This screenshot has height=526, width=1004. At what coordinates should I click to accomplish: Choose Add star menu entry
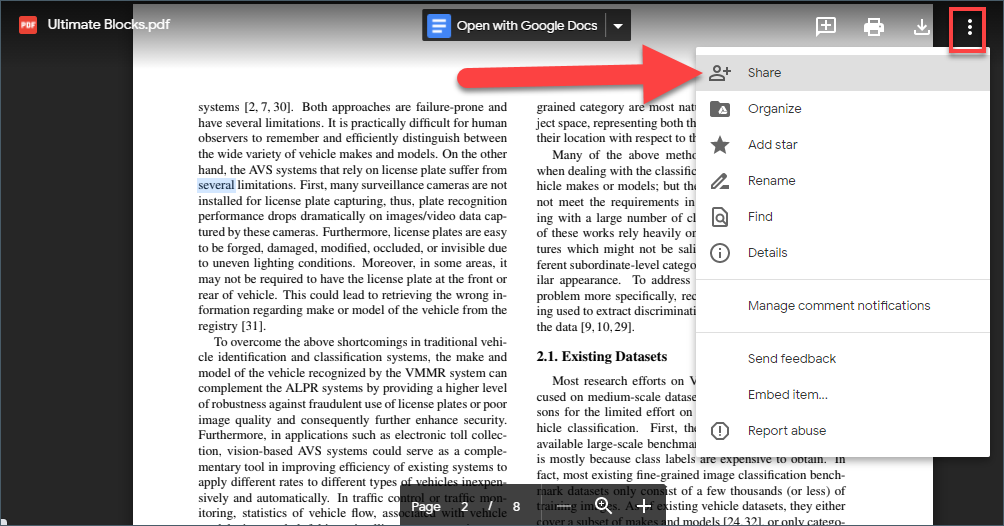click(x=843, y=145)
